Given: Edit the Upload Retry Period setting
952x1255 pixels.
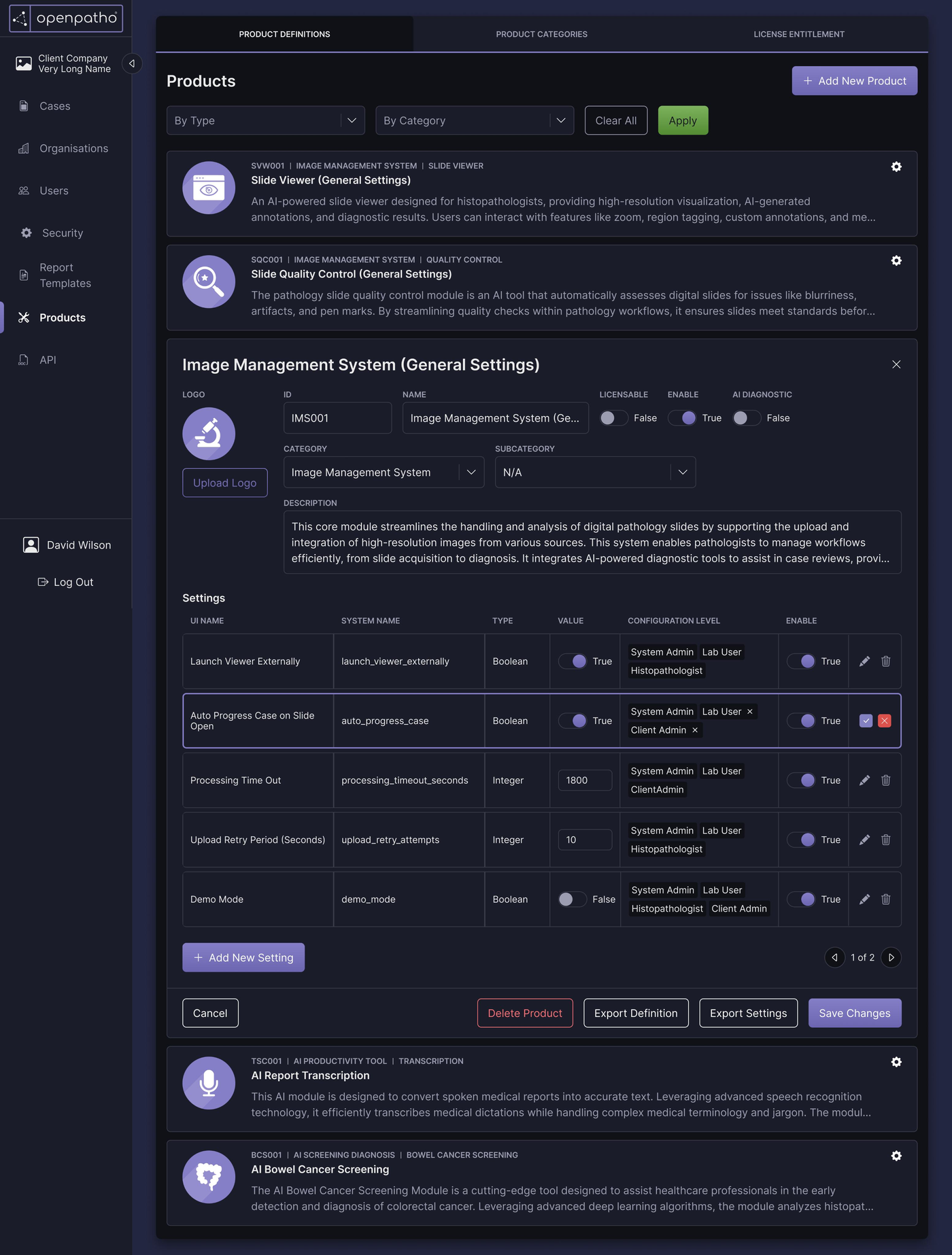Looking at the screenshot, I should click(864, 840).
